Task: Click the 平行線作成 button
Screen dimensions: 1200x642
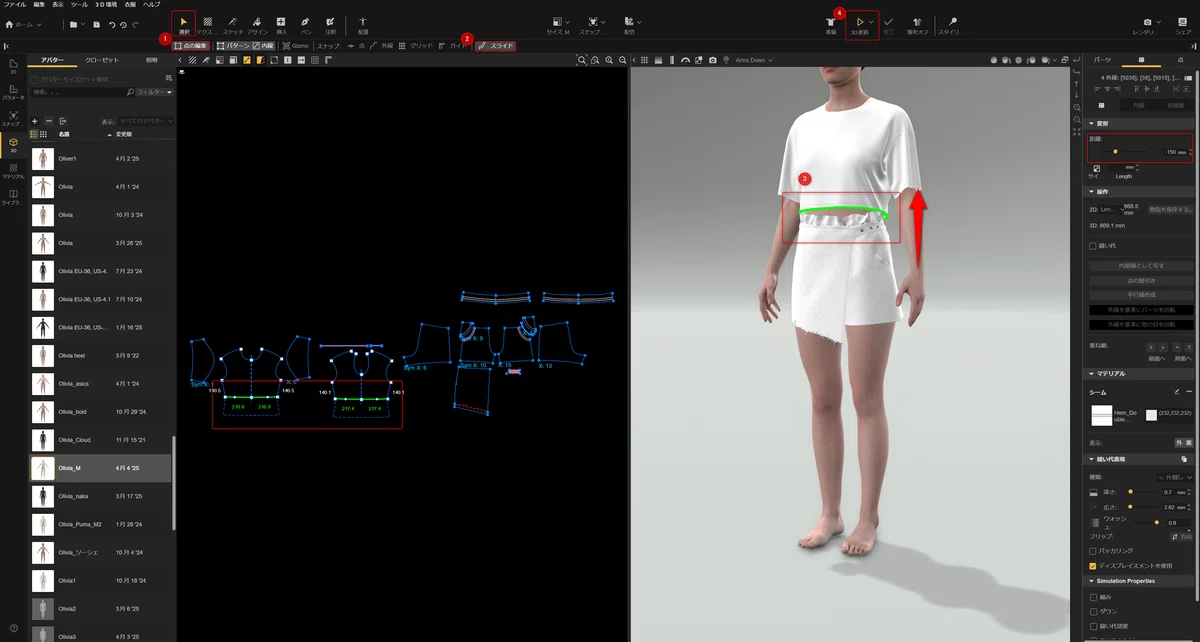Action: 1141,295
